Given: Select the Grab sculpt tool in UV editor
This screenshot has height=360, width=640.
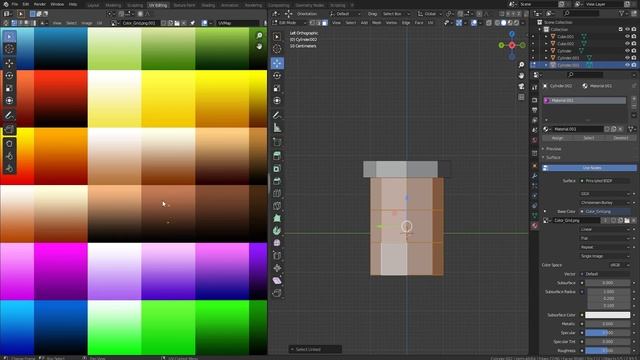Looking at the screenshot, I should (9, 144).
